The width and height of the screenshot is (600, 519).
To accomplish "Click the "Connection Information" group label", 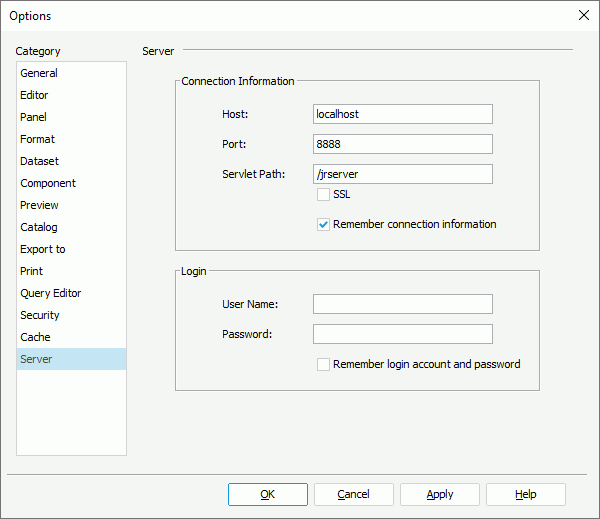I will 238,81.
